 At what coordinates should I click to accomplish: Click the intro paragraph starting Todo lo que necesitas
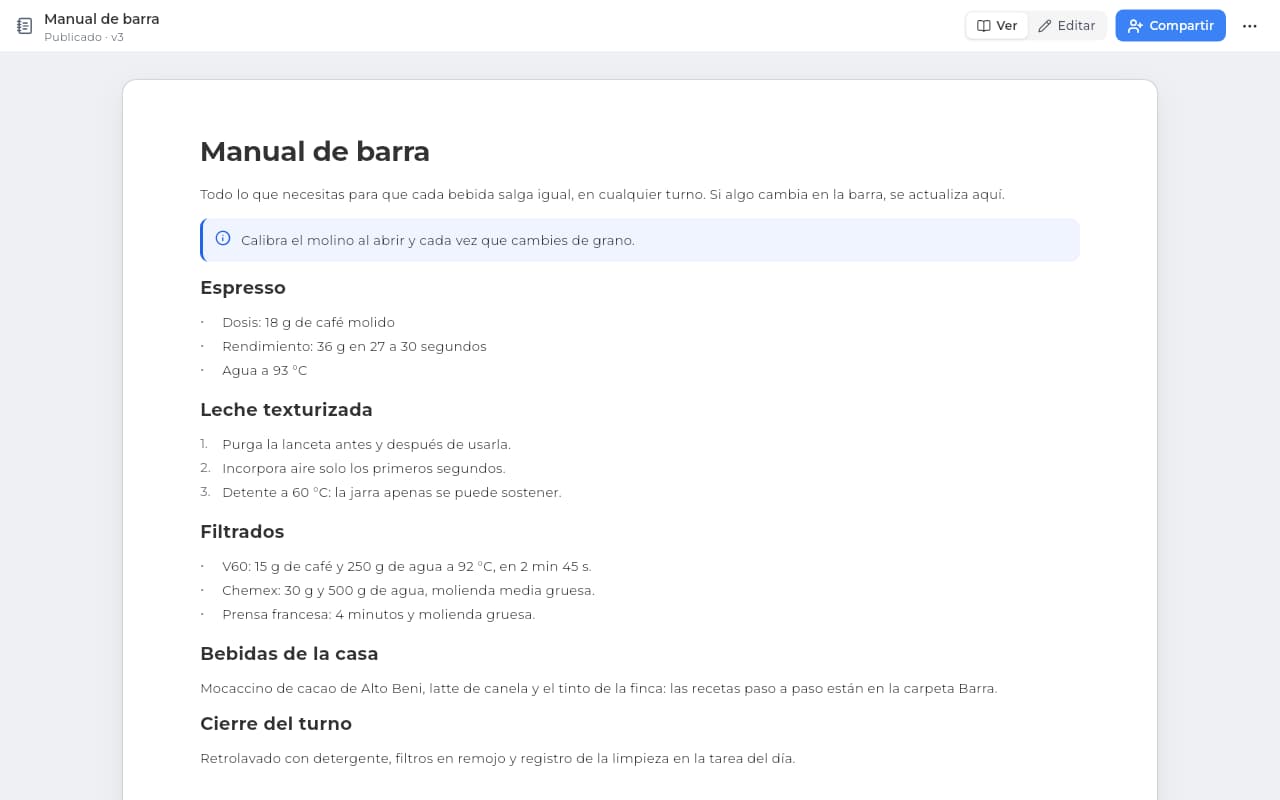602,194
